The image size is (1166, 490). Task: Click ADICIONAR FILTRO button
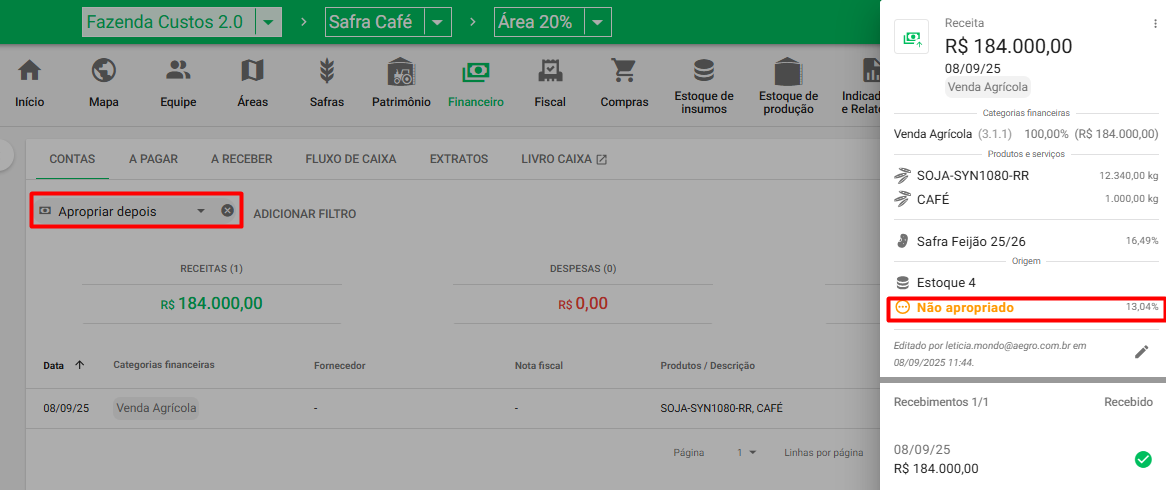pyautogui.click(x=304, y=214)
